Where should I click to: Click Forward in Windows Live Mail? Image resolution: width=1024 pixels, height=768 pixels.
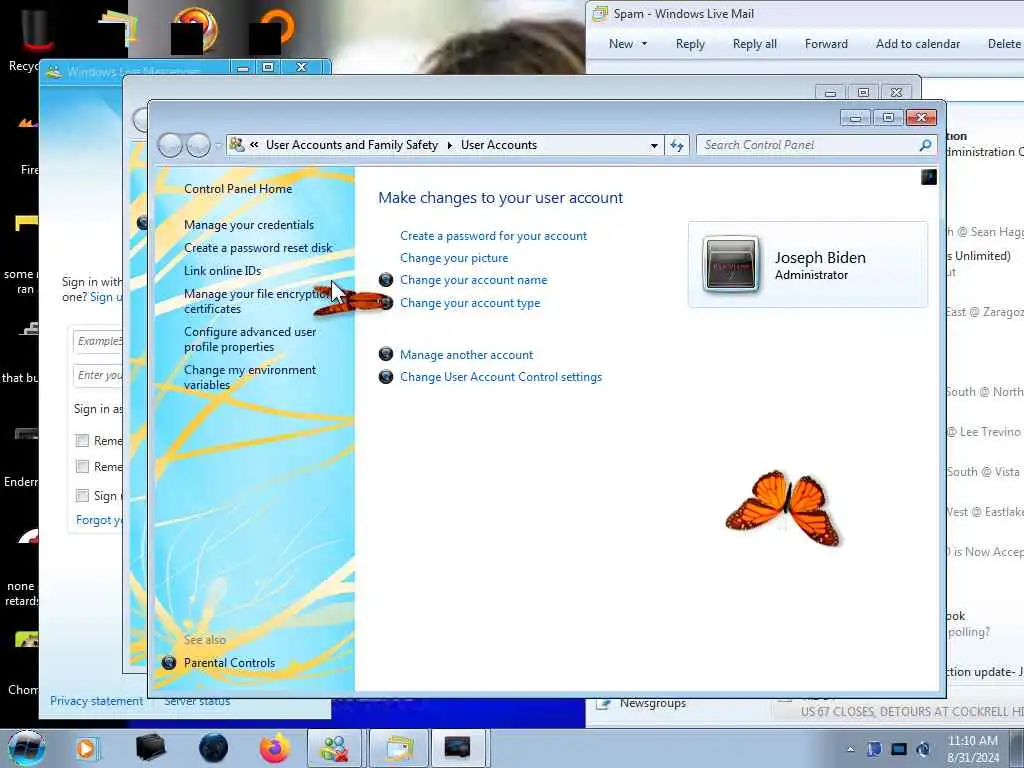pos(826,44)
